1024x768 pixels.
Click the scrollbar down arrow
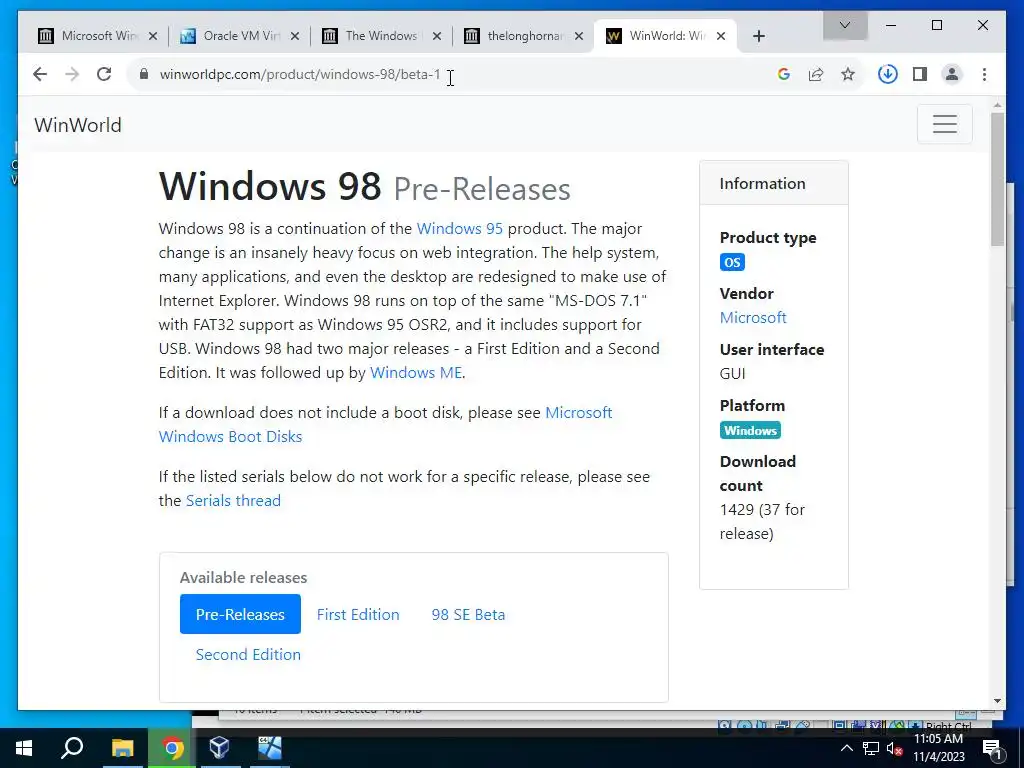click(x=997, y=701)
